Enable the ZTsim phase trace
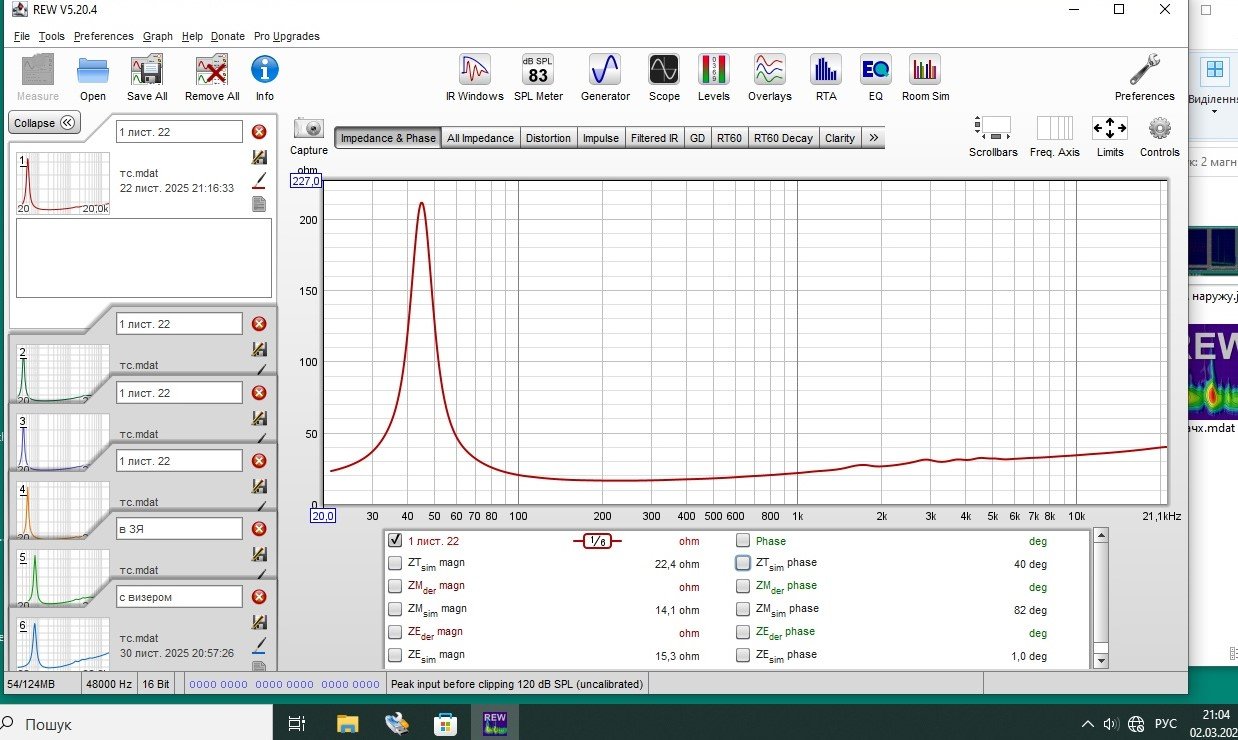This screenshot has height=740, width=1238. 743,563
